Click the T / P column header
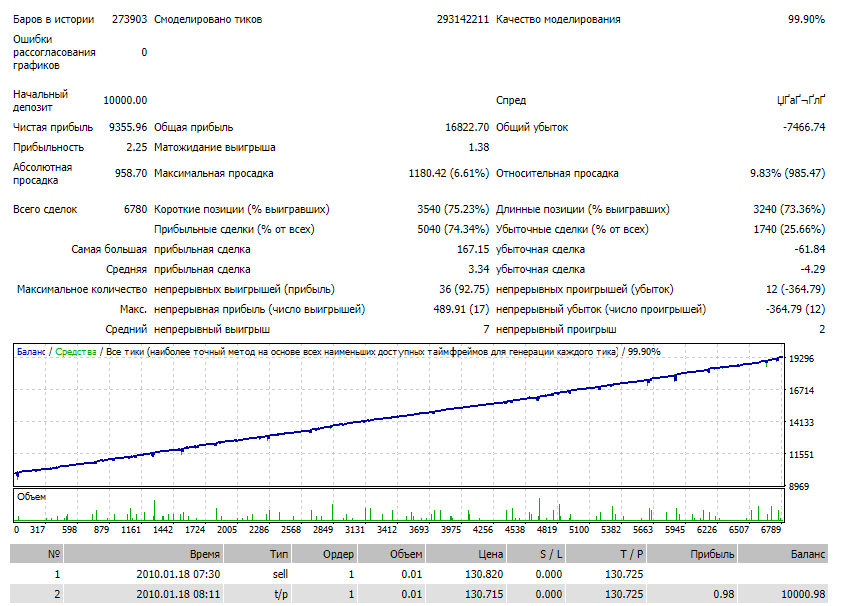Screen dimensions: 861x606 point(607,554)
